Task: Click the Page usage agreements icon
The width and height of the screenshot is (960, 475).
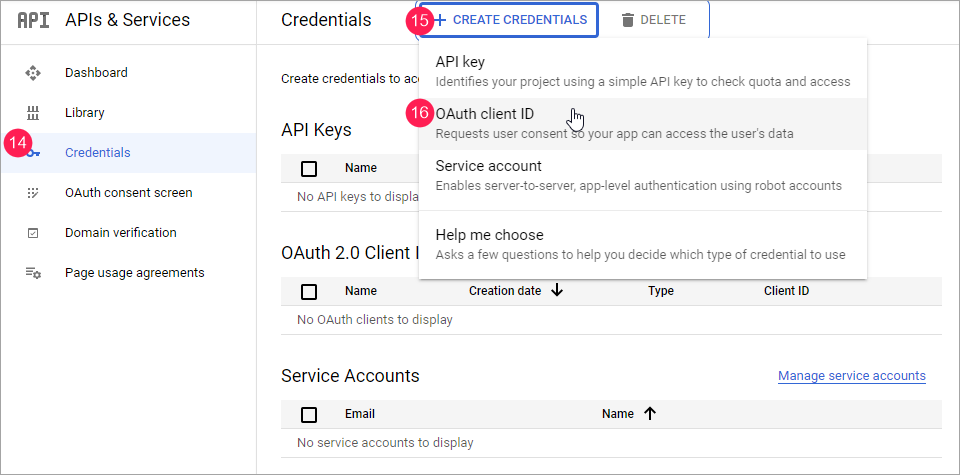Action: pyautogui.click(x=33, y=273)
